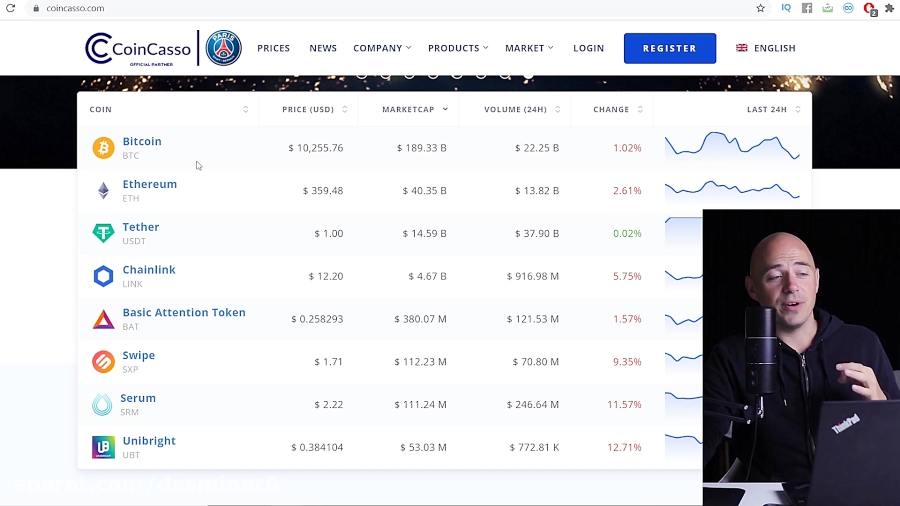Screen dimensions: 900x506
Task: Open the Prices page
Action: pyautogui.click(x=273, y=48)
